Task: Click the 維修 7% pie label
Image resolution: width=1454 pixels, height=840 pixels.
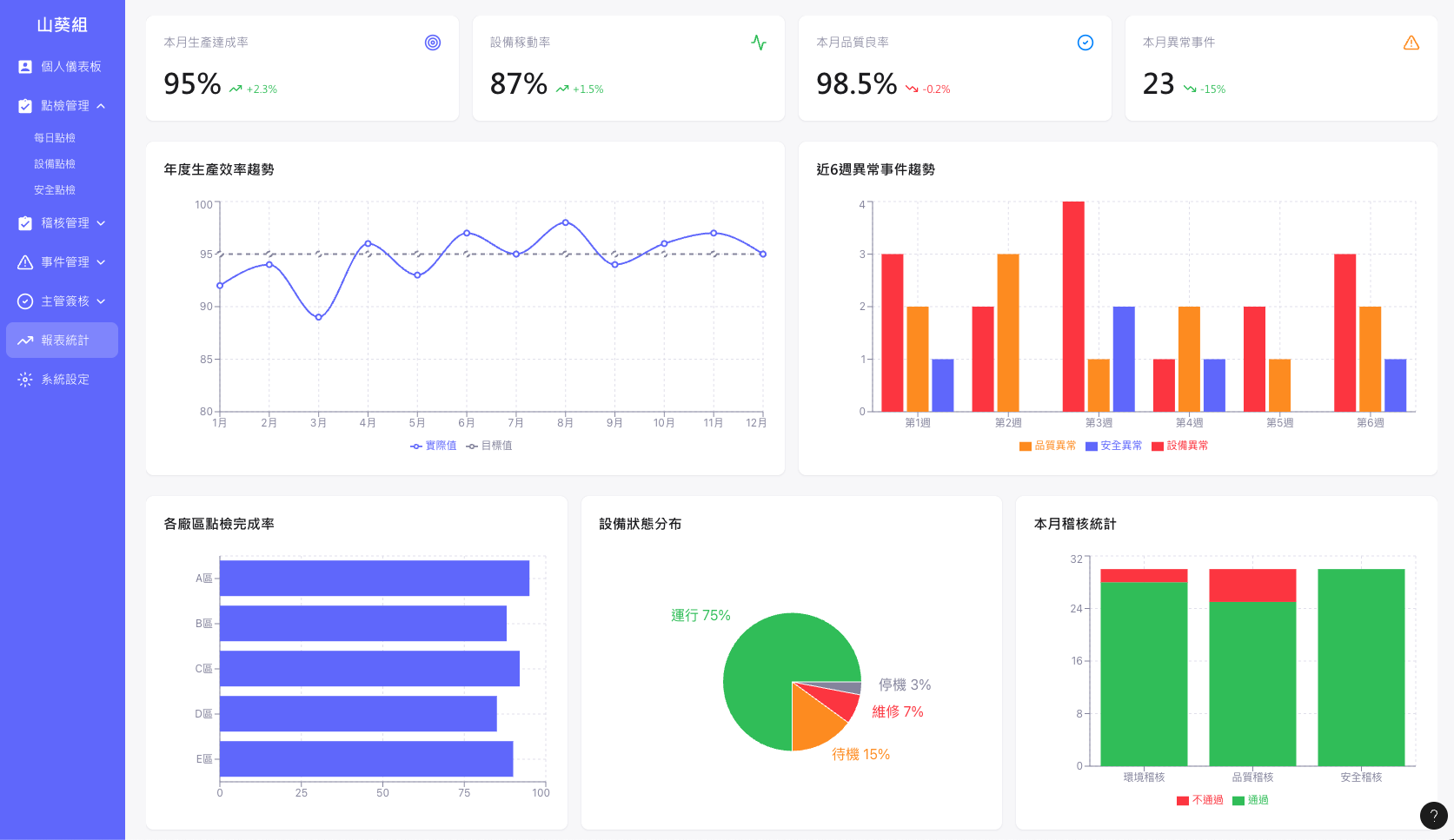Action: [x=898, y=711]
